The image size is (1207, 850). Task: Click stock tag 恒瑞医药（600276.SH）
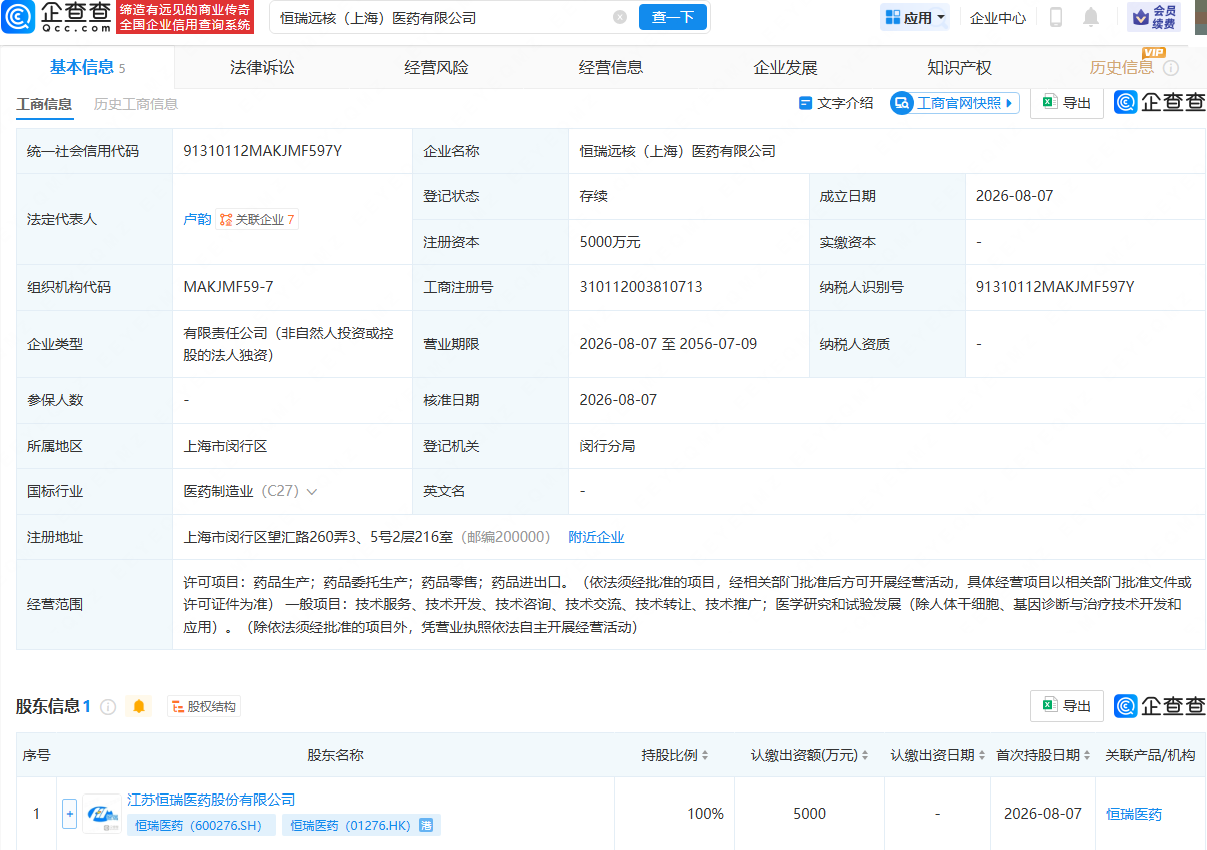pos(201,826)
